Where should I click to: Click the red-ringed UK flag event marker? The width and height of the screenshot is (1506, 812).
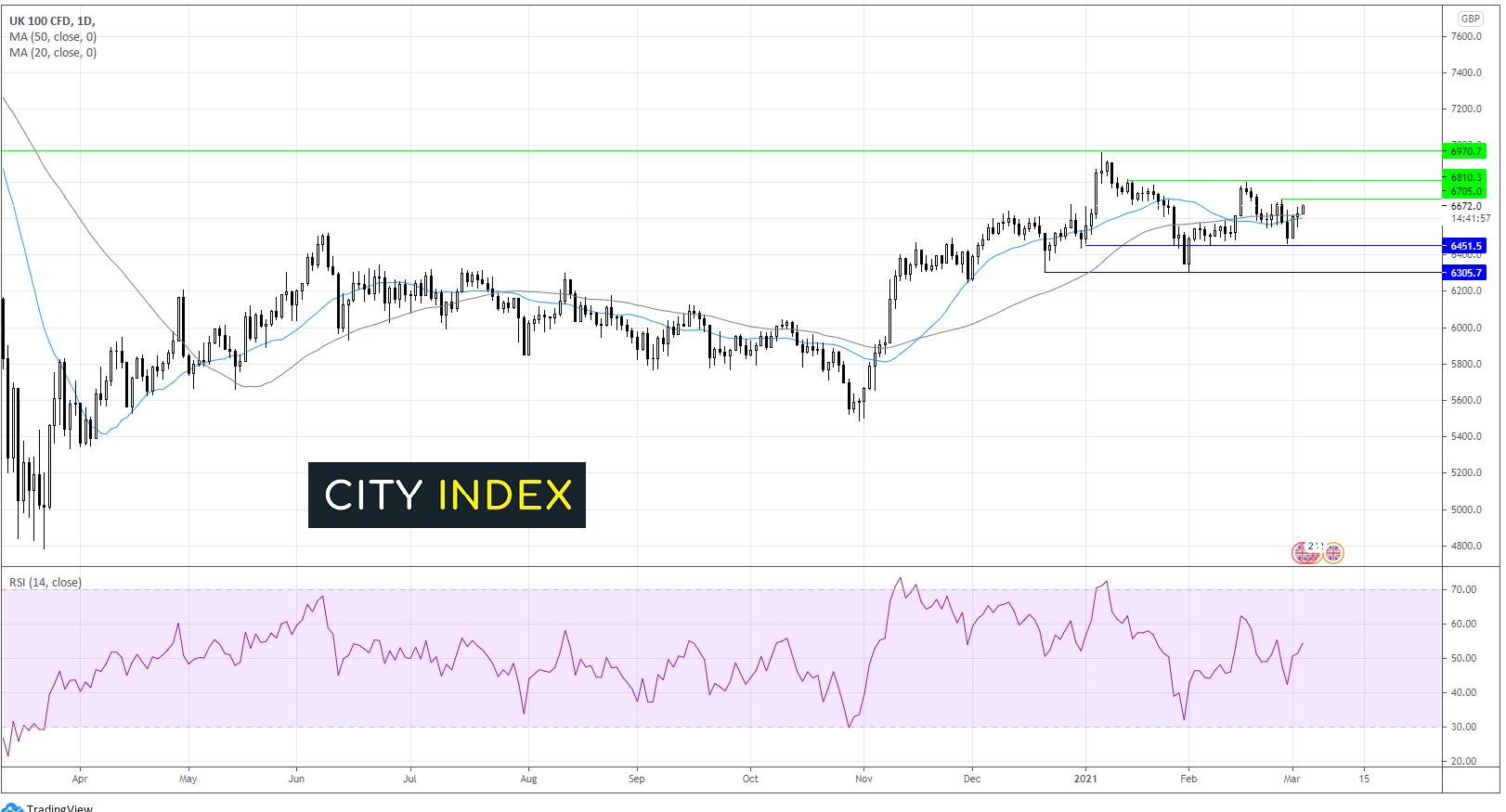pos(1303,553)
